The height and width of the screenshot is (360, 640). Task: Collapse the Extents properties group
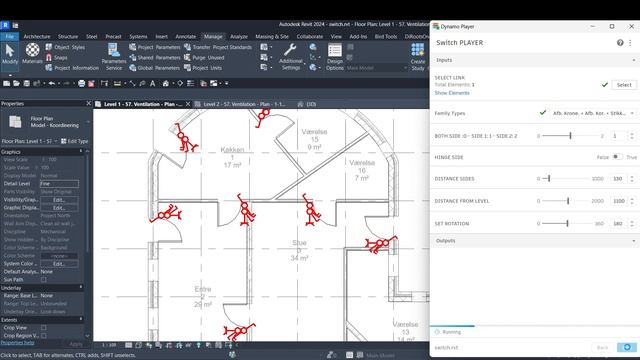pyautogui.click(x=81, y=320)
